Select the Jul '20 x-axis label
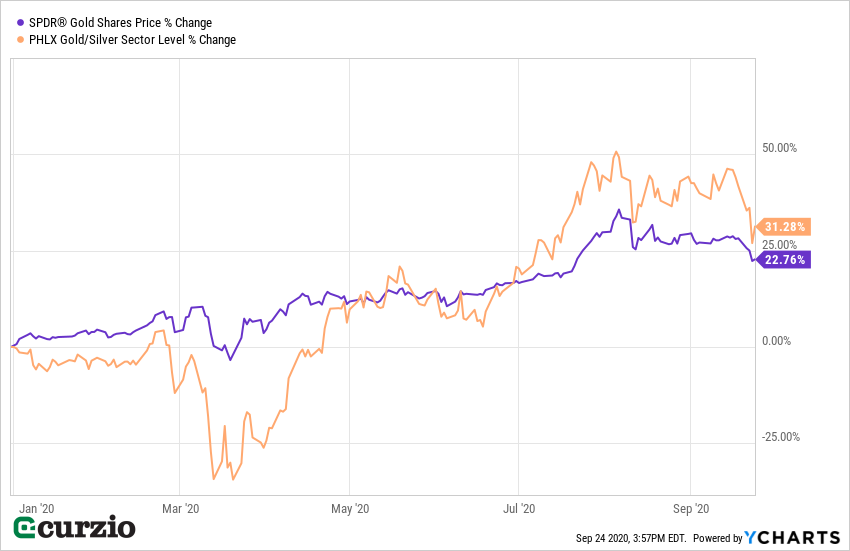This screenshot has width=850, height=551. click(x=518, y=508)
